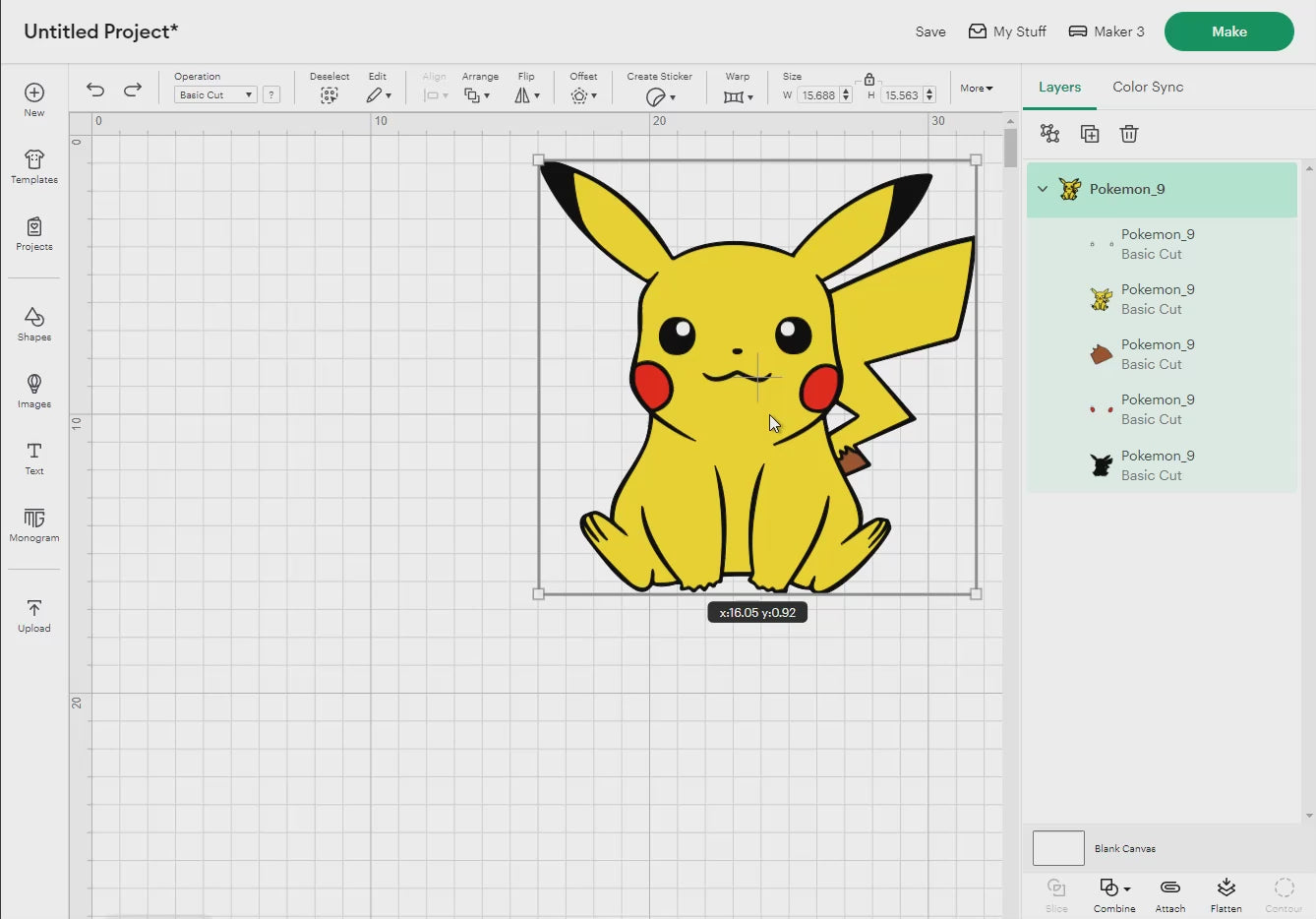This screenshot has height=919, width=1316.
Task: Select the Pokemon_9 eye highlights layer
Action: (1163, 244)
